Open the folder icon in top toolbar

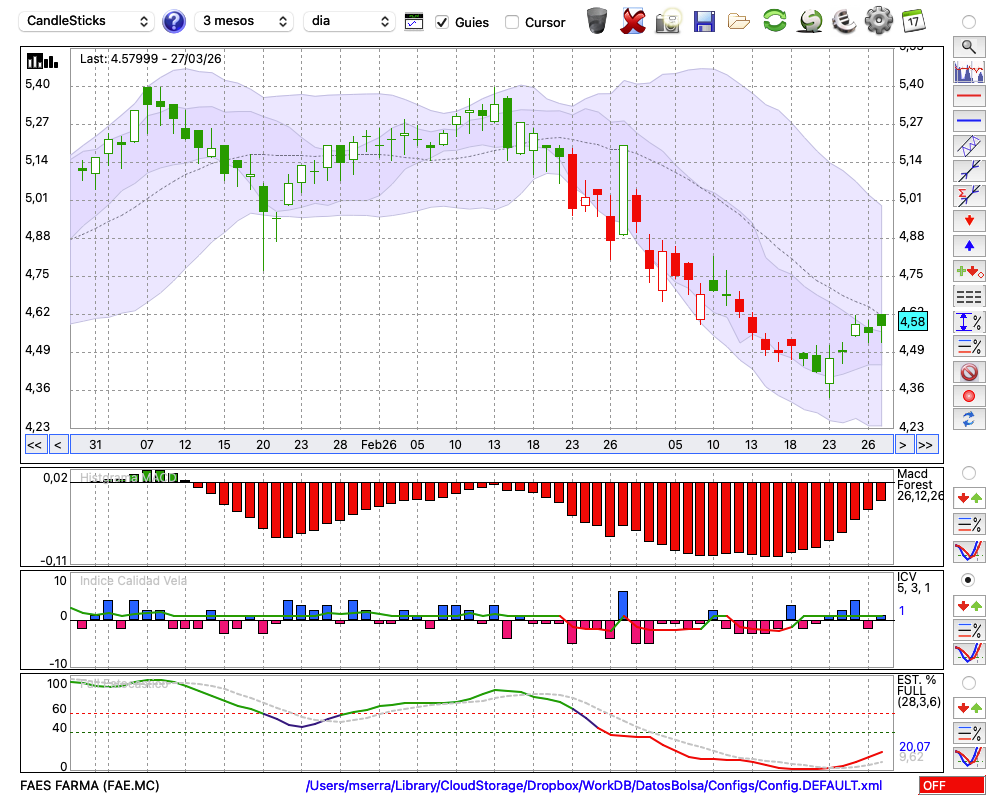point(739,20)
